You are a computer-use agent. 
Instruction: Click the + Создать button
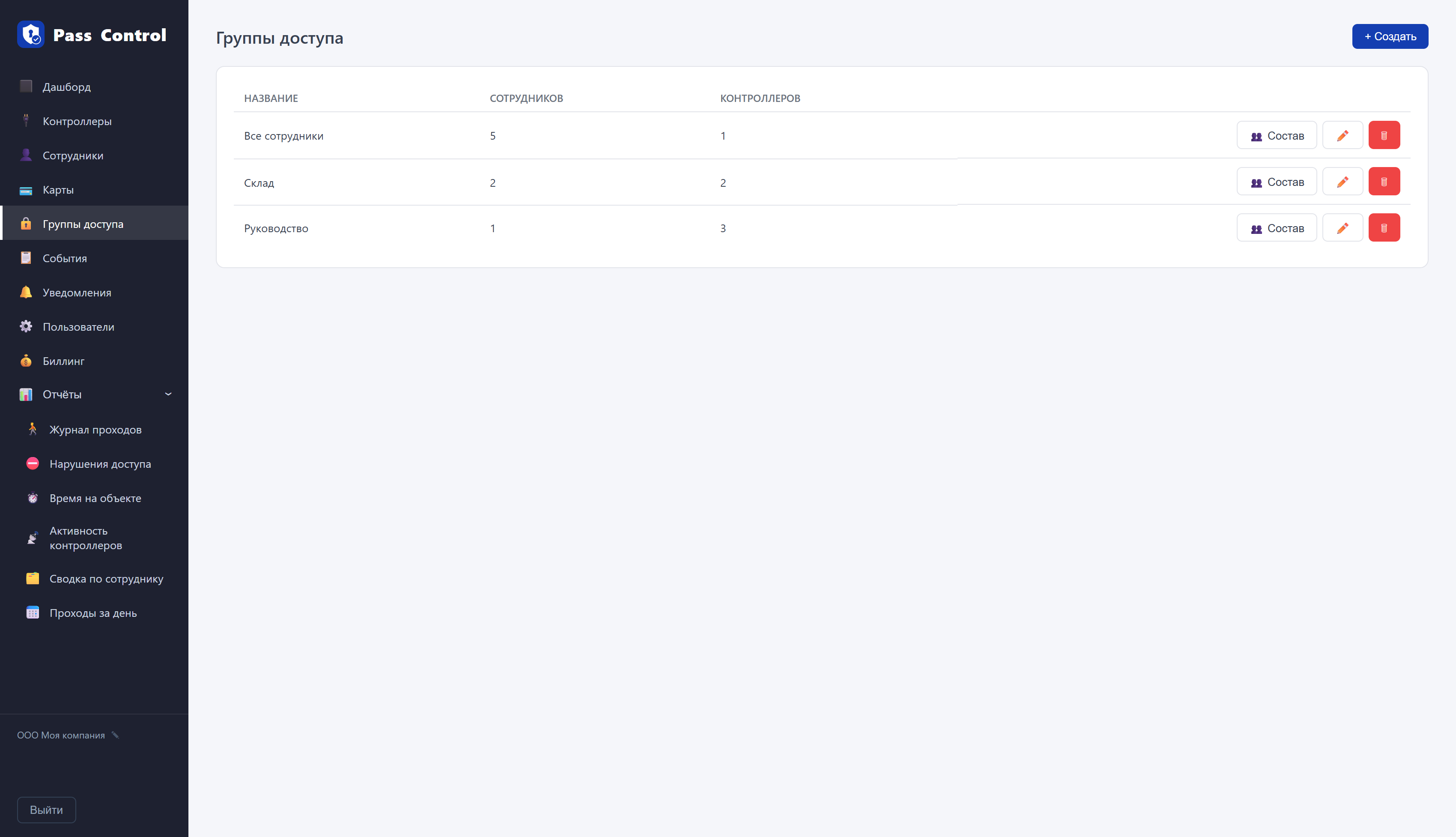tap(1390, 36)
